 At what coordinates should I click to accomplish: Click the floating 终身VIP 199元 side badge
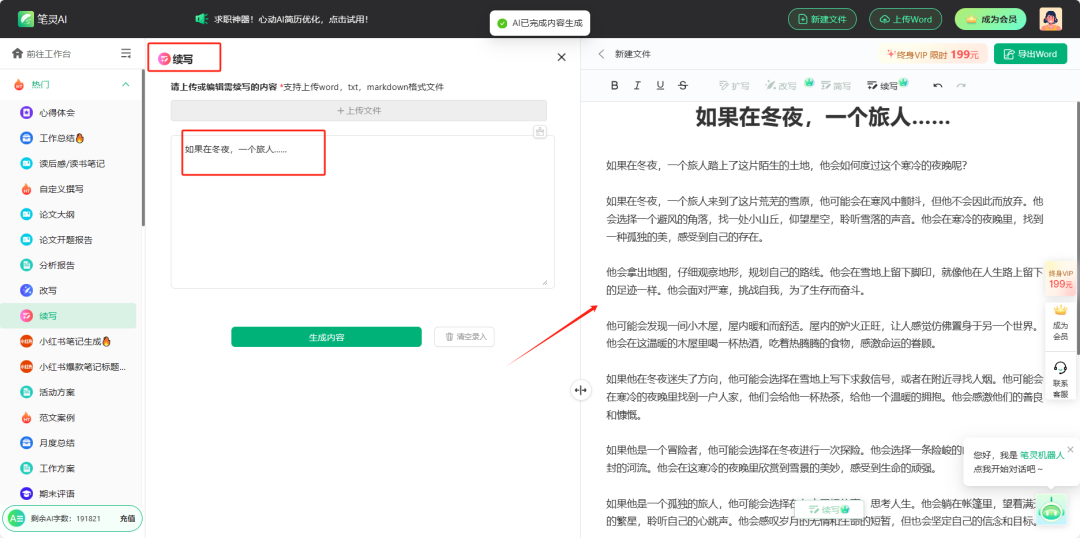(x=1061, y=278)
